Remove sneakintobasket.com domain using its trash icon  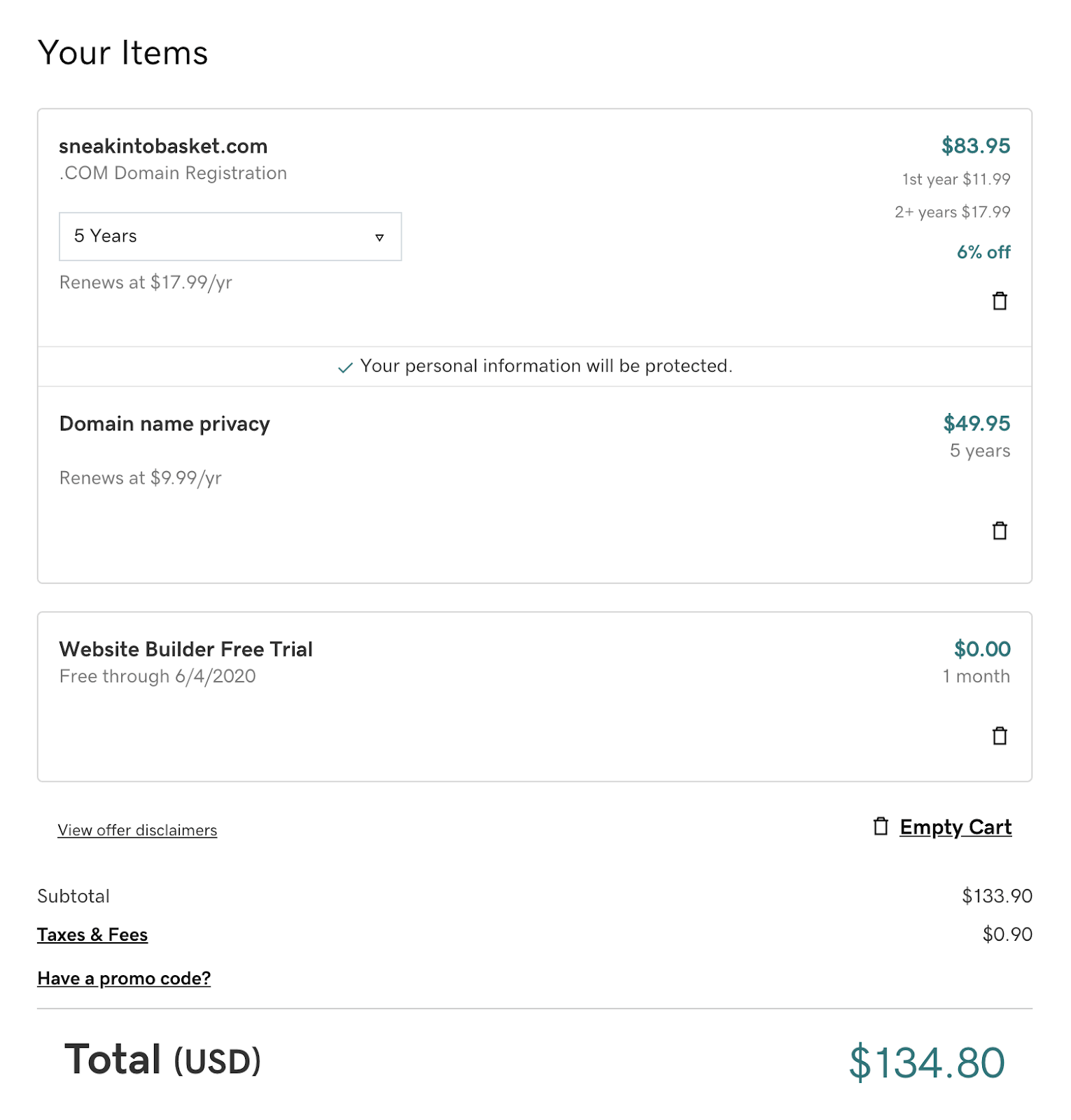[1000, 301]
